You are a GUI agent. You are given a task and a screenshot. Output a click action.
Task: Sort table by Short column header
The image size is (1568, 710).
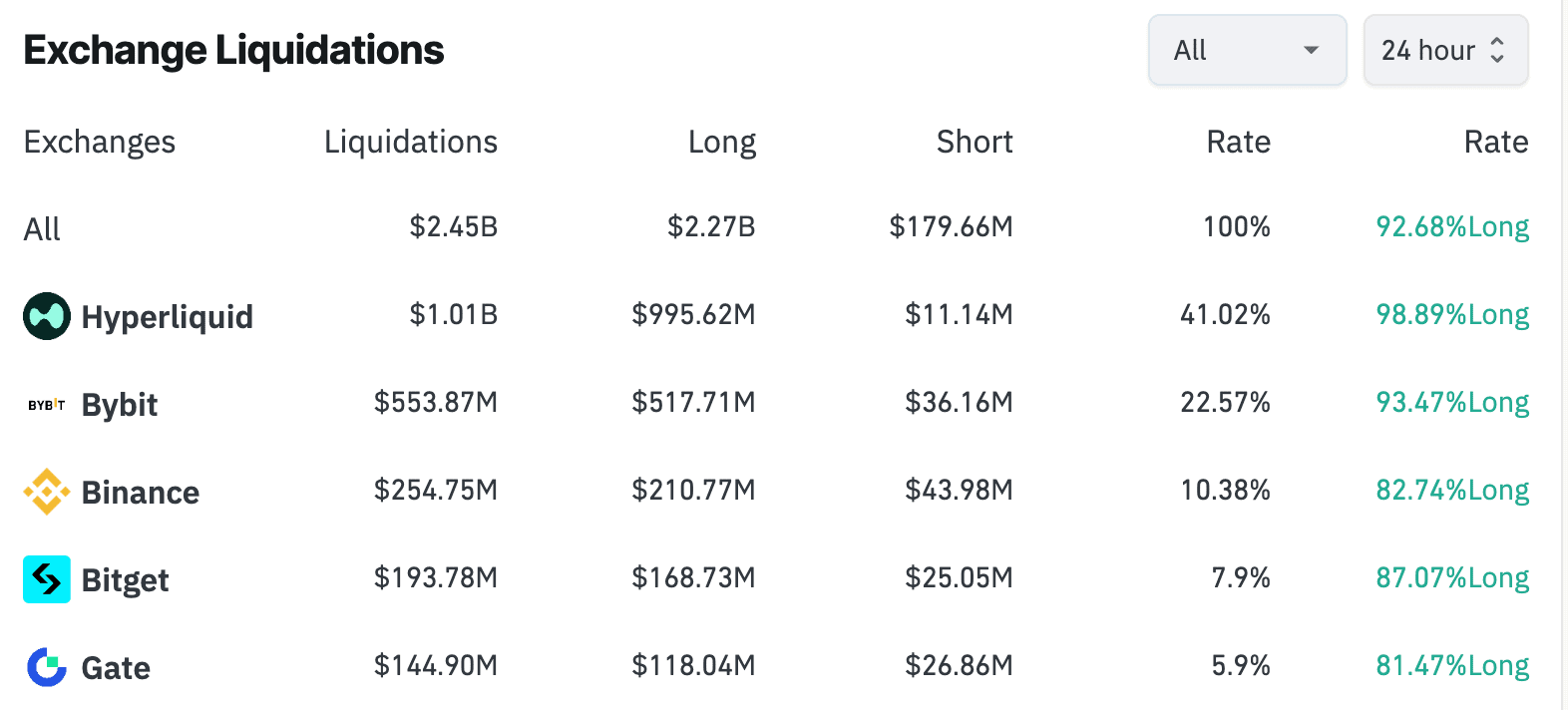(974, 142)
